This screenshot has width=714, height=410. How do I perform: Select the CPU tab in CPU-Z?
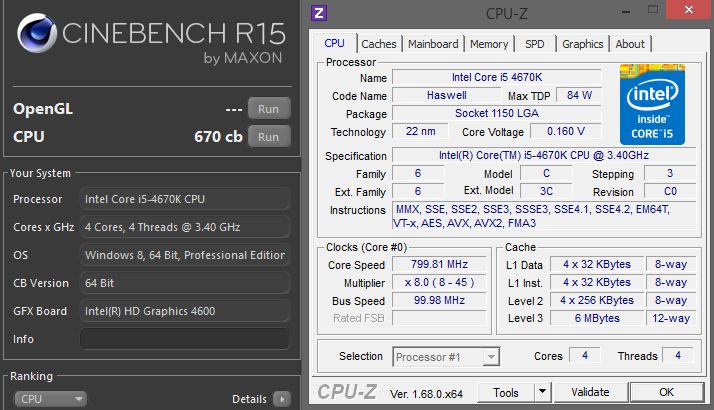click(334, 43)
